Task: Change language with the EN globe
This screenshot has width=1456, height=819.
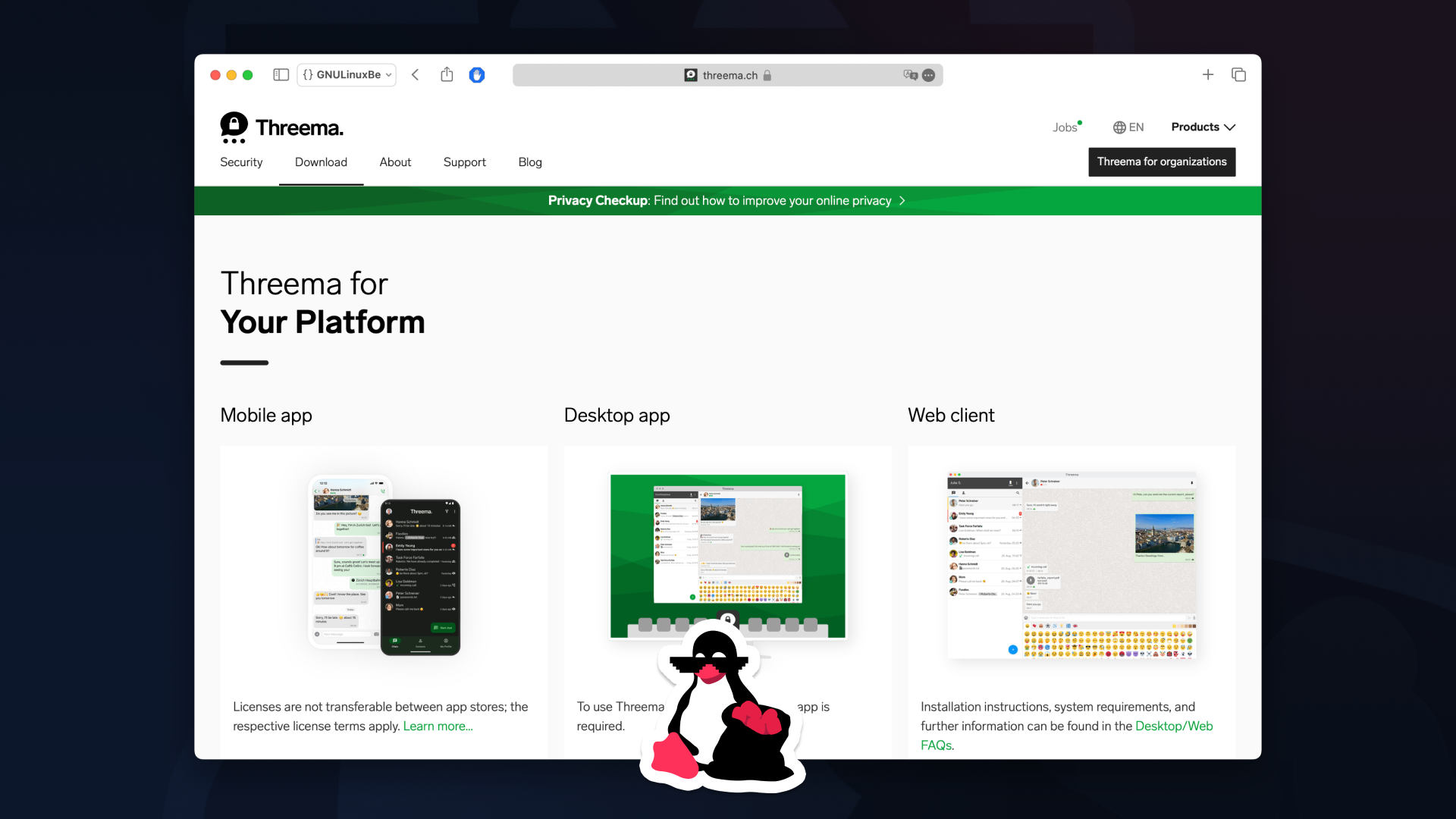Action: (1128, 127)
